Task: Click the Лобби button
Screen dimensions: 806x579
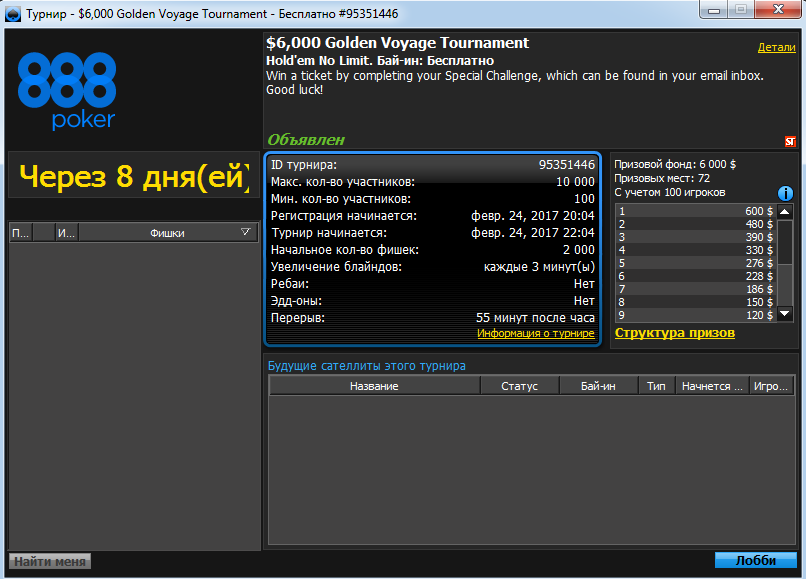Action: tap(756, 560)
